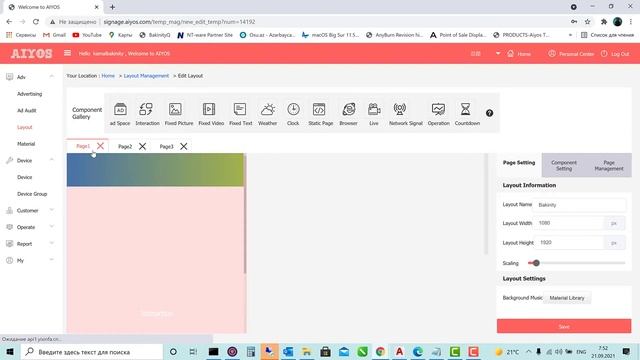Click the Windows search box

pos(91,351)
